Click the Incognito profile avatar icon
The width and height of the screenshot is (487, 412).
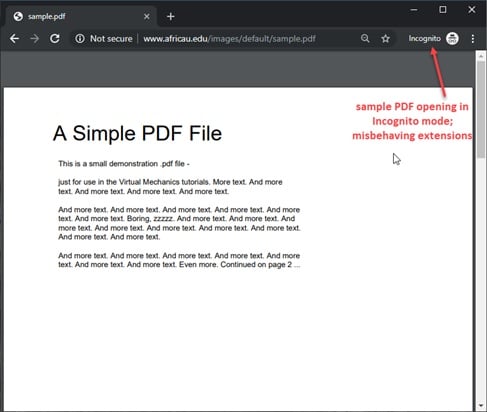(x=452, y=39)
